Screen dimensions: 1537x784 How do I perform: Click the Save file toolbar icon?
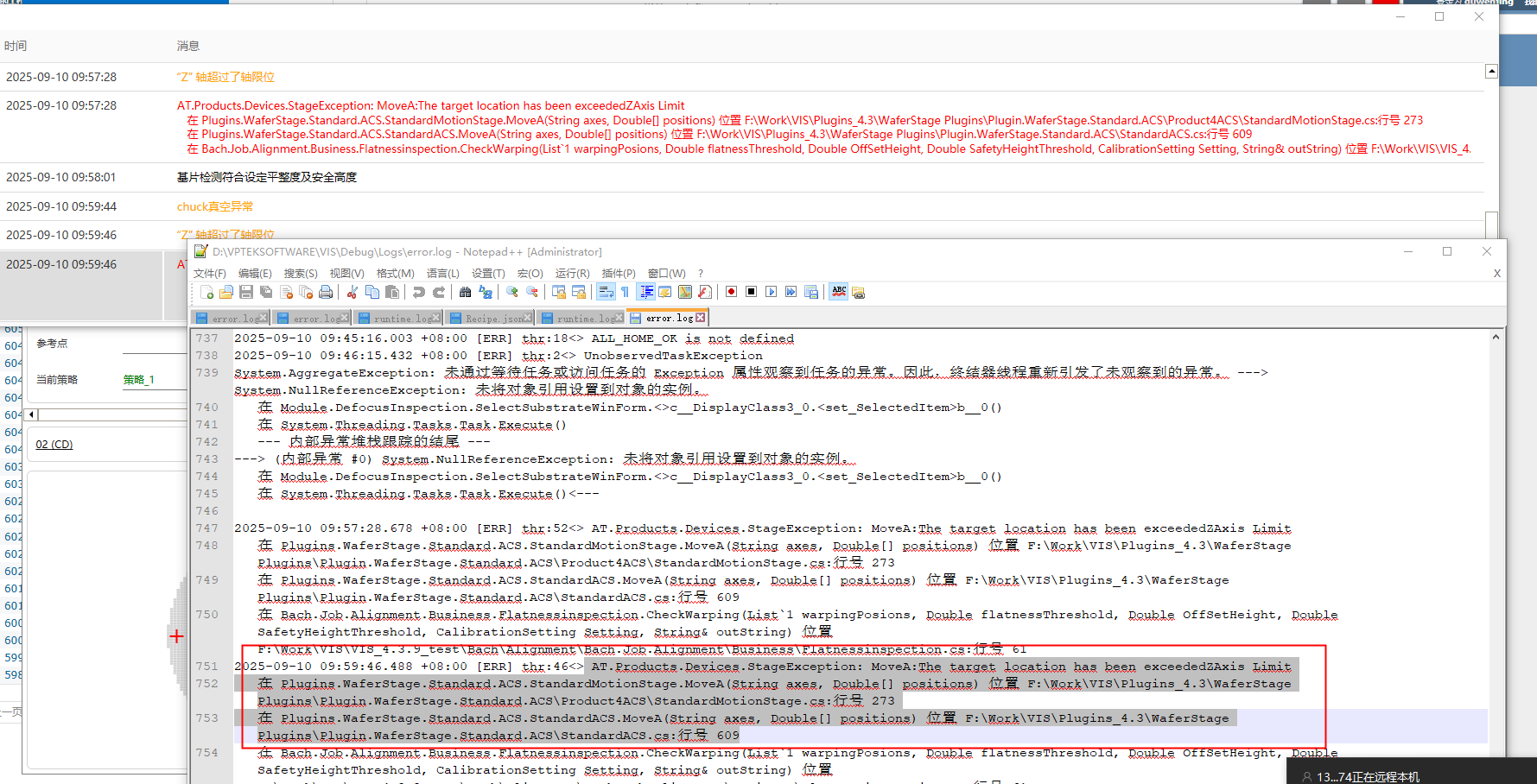246,292
